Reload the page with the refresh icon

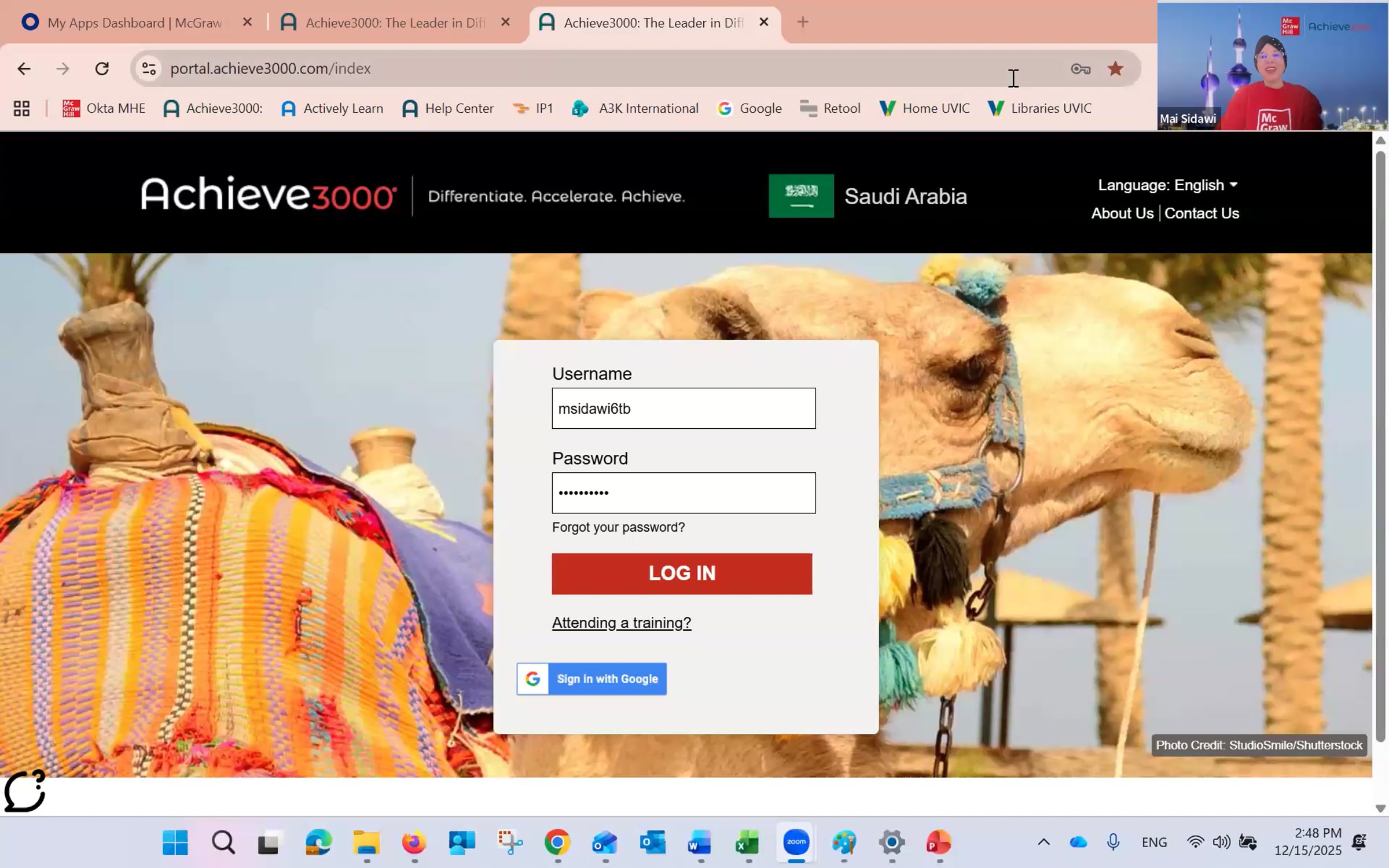(x=102, y=69)
